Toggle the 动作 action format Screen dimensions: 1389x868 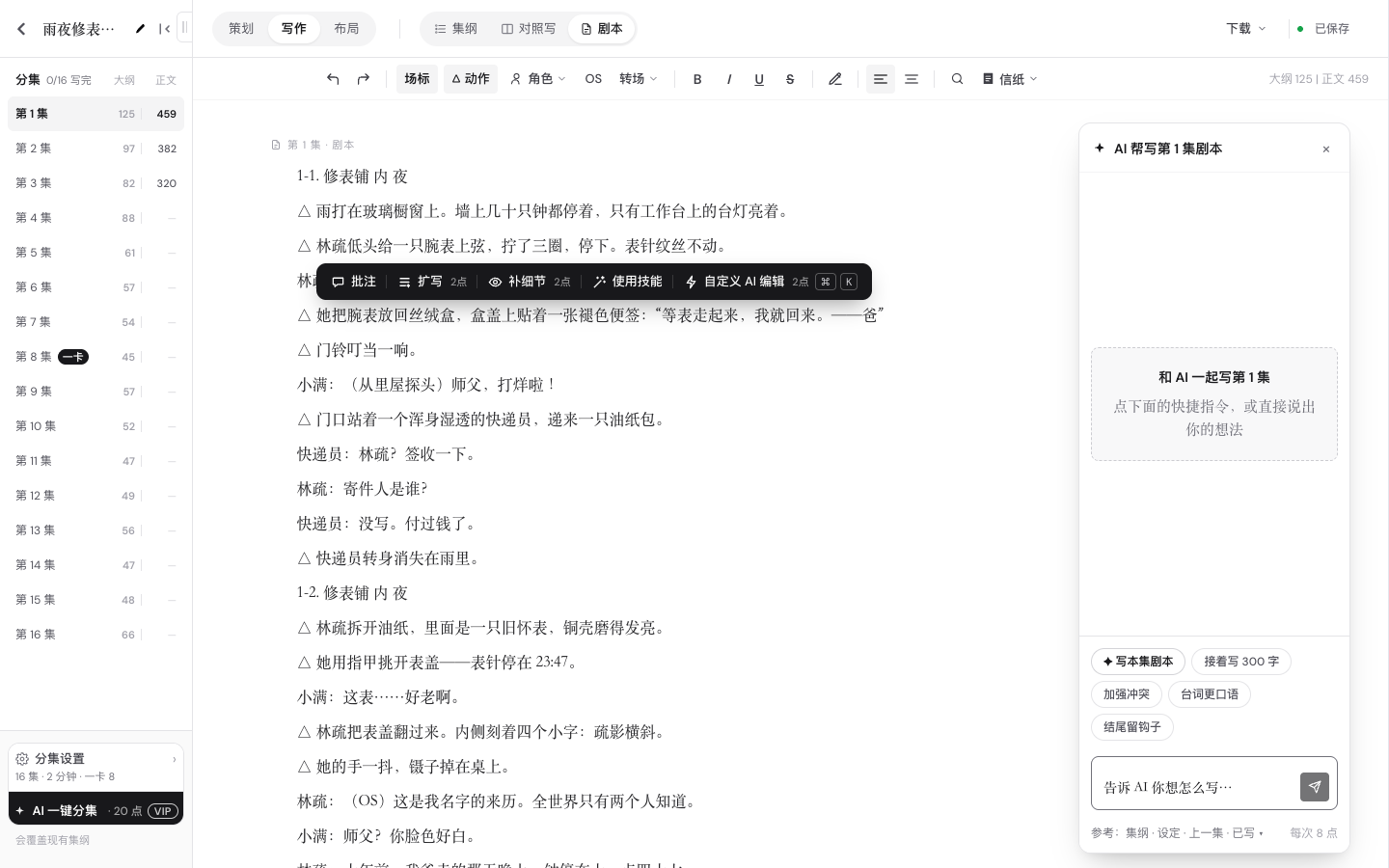(471, 79)
